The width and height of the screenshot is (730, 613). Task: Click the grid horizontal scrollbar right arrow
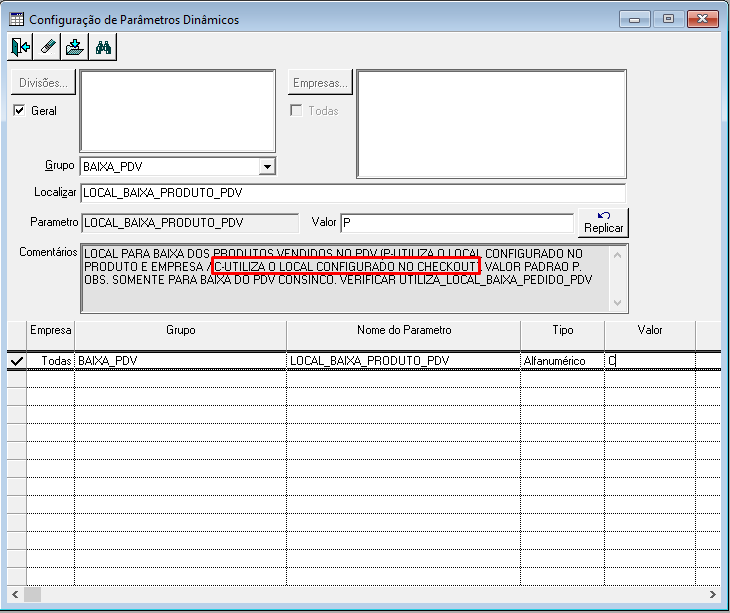(712, 594)
